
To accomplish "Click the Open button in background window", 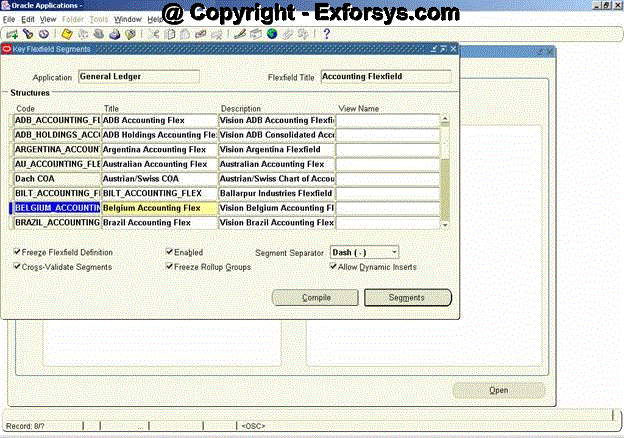I will [499, 390].
